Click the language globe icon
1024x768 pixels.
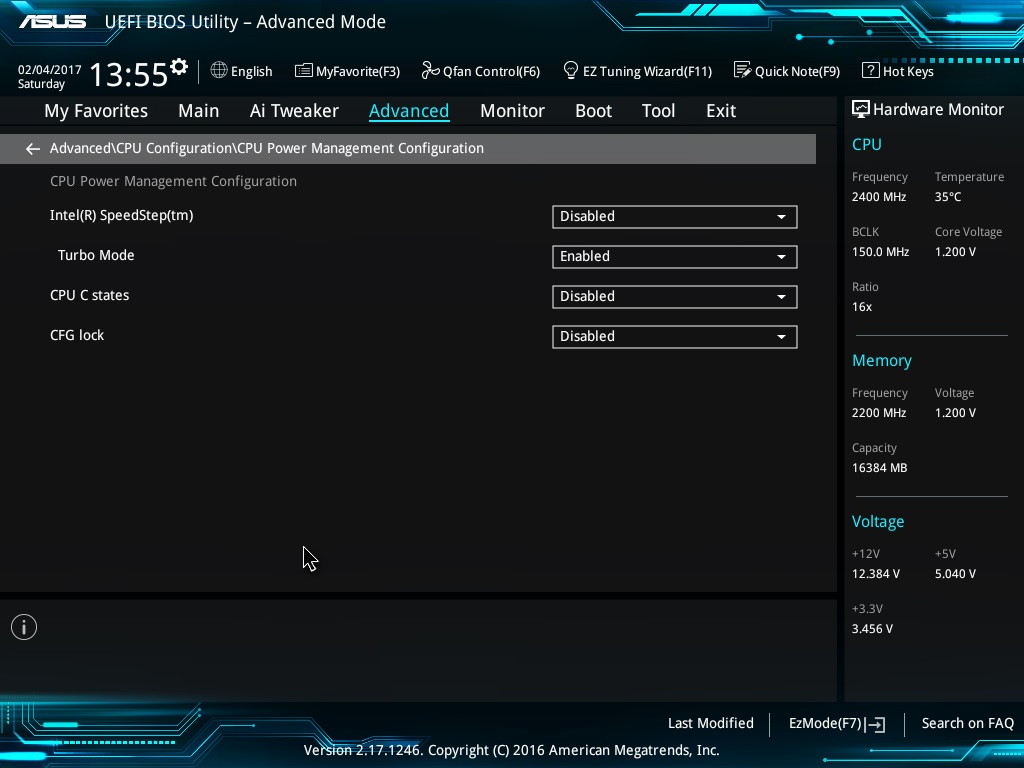(x=219, y=70)
